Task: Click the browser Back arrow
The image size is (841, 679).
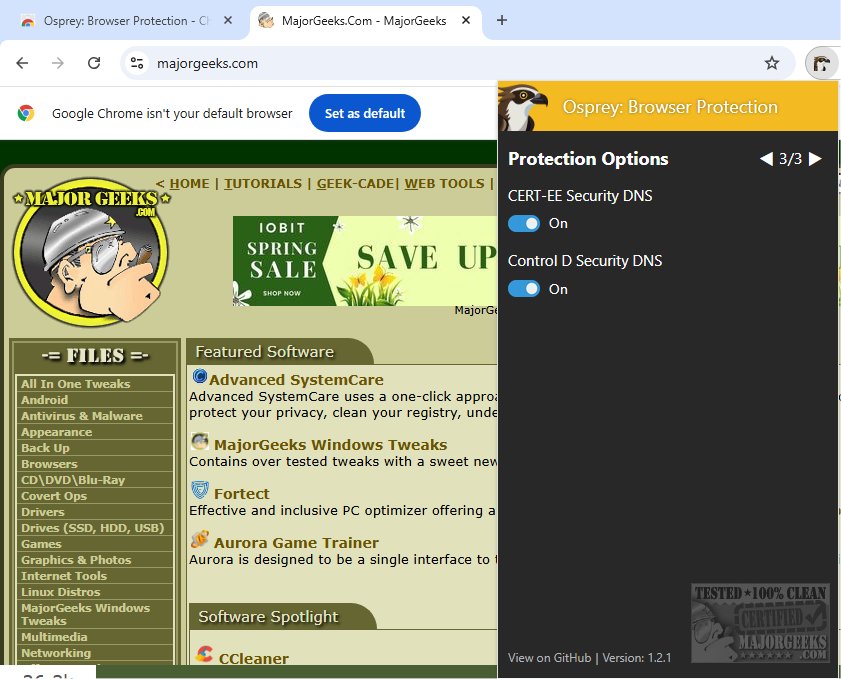Action: [x=22, y=63]
